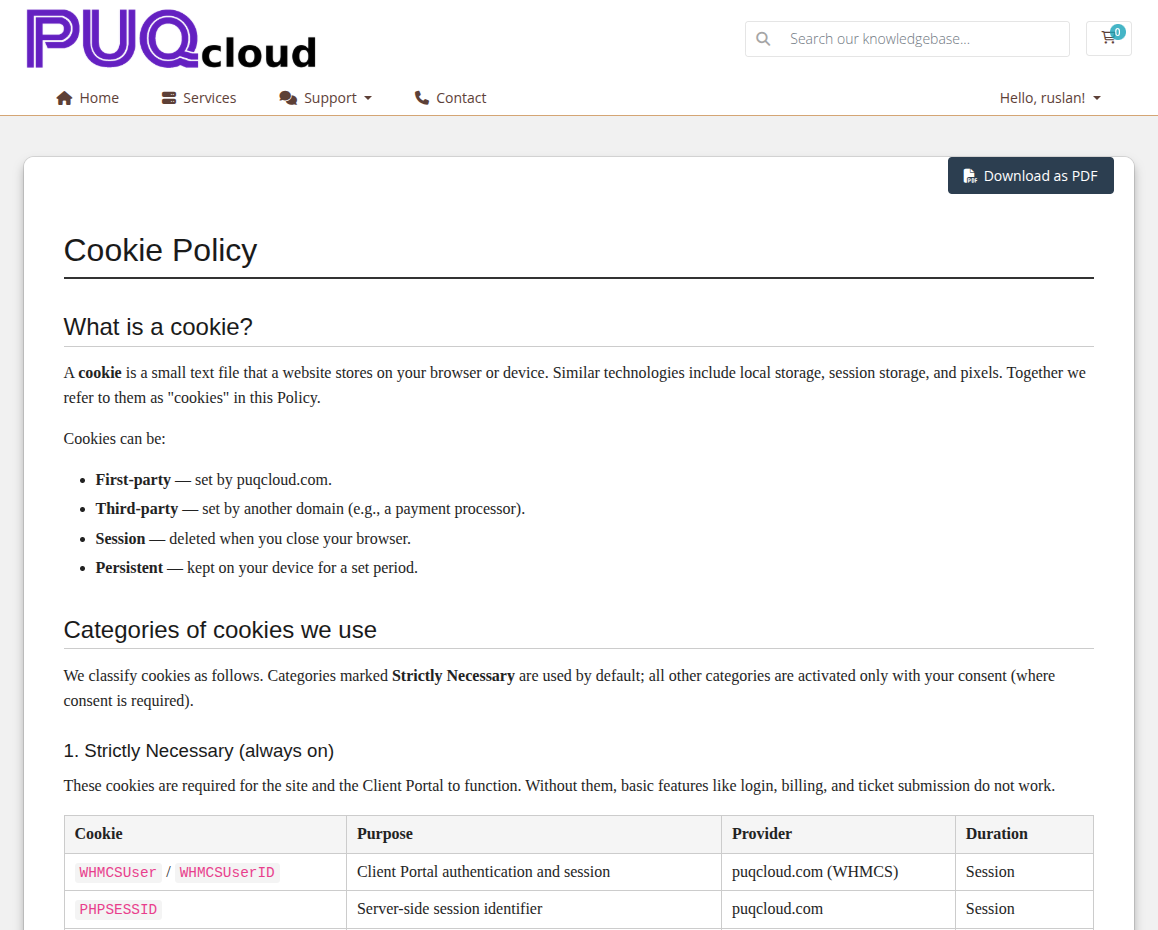The height and width of the screenshot is (930, 1158).
Task: Click the Download as PDF button
Action: 1030,175
